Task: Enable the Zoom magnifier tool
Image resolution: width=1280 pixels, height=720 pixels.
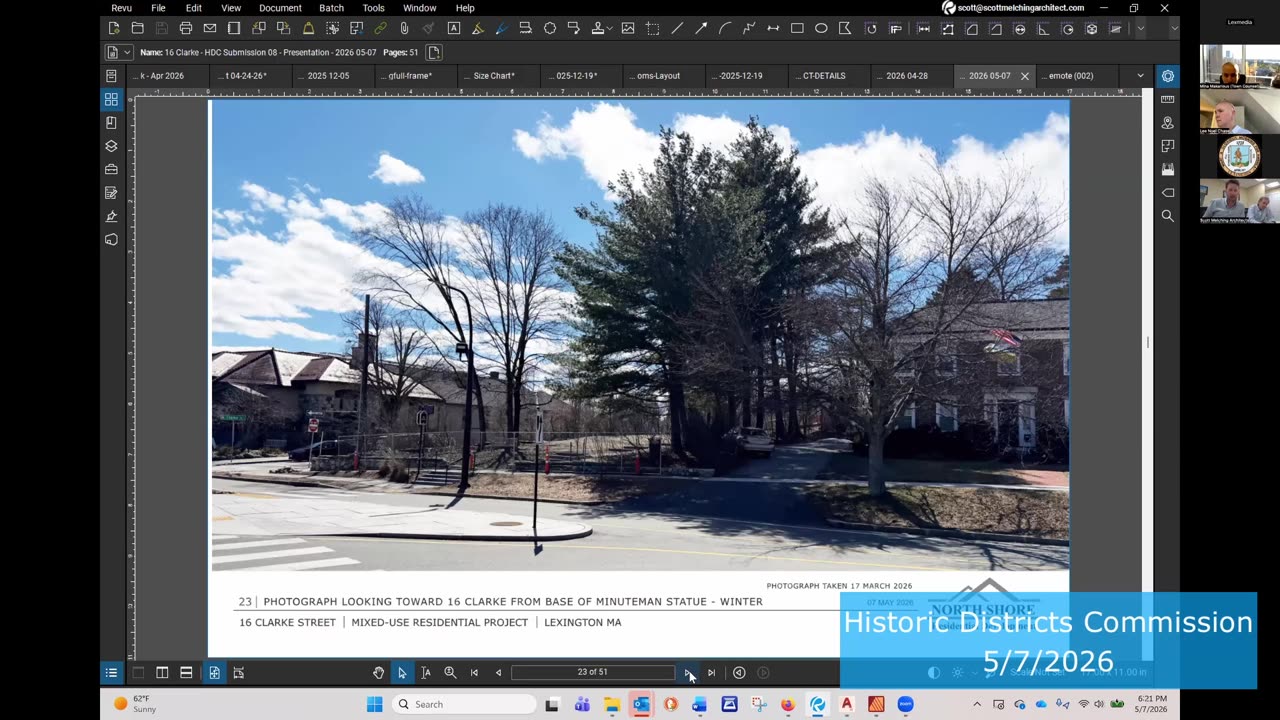Action: (450, 673)
